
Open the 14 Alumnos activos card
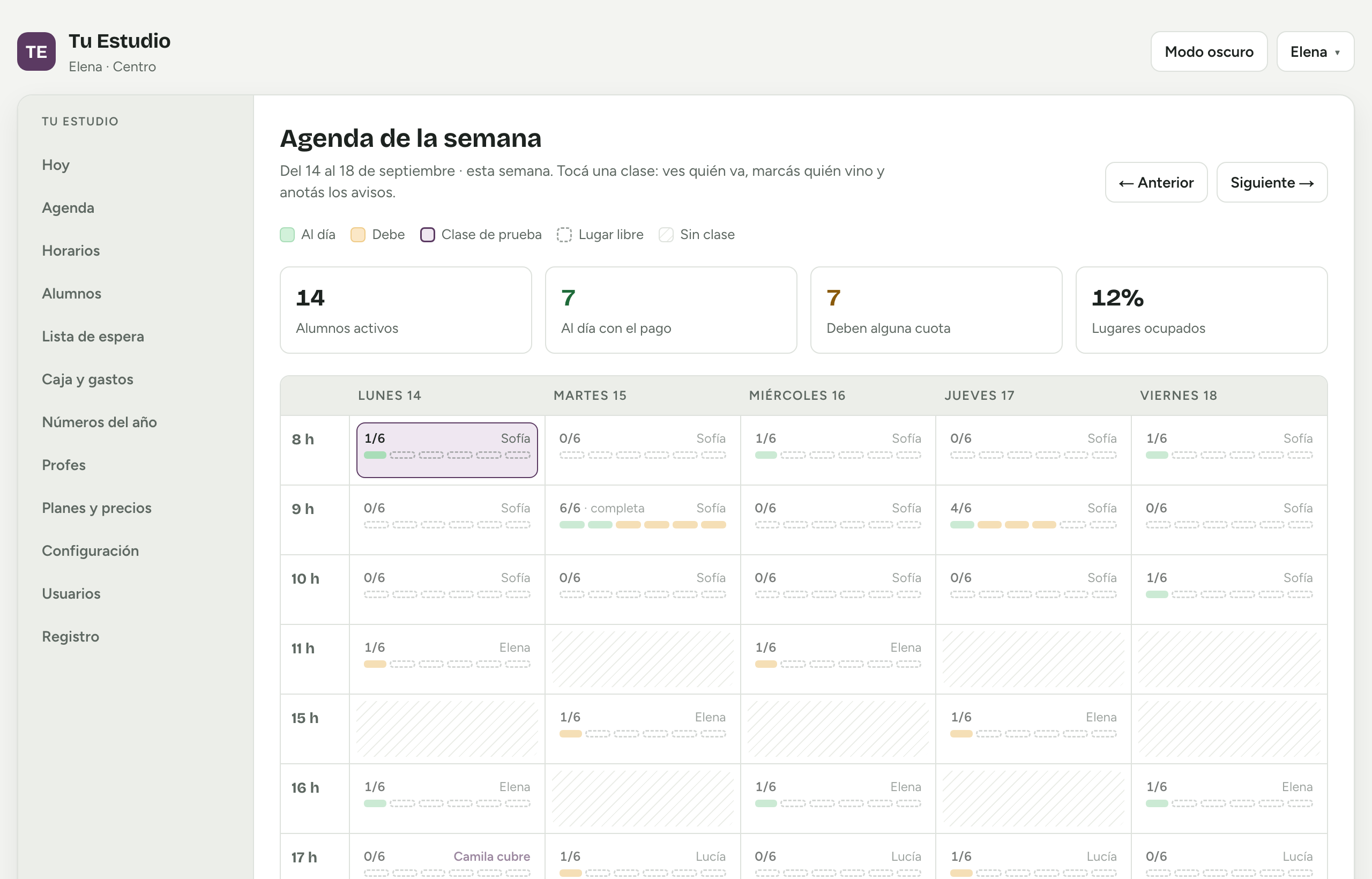click(x=405, y=310)
